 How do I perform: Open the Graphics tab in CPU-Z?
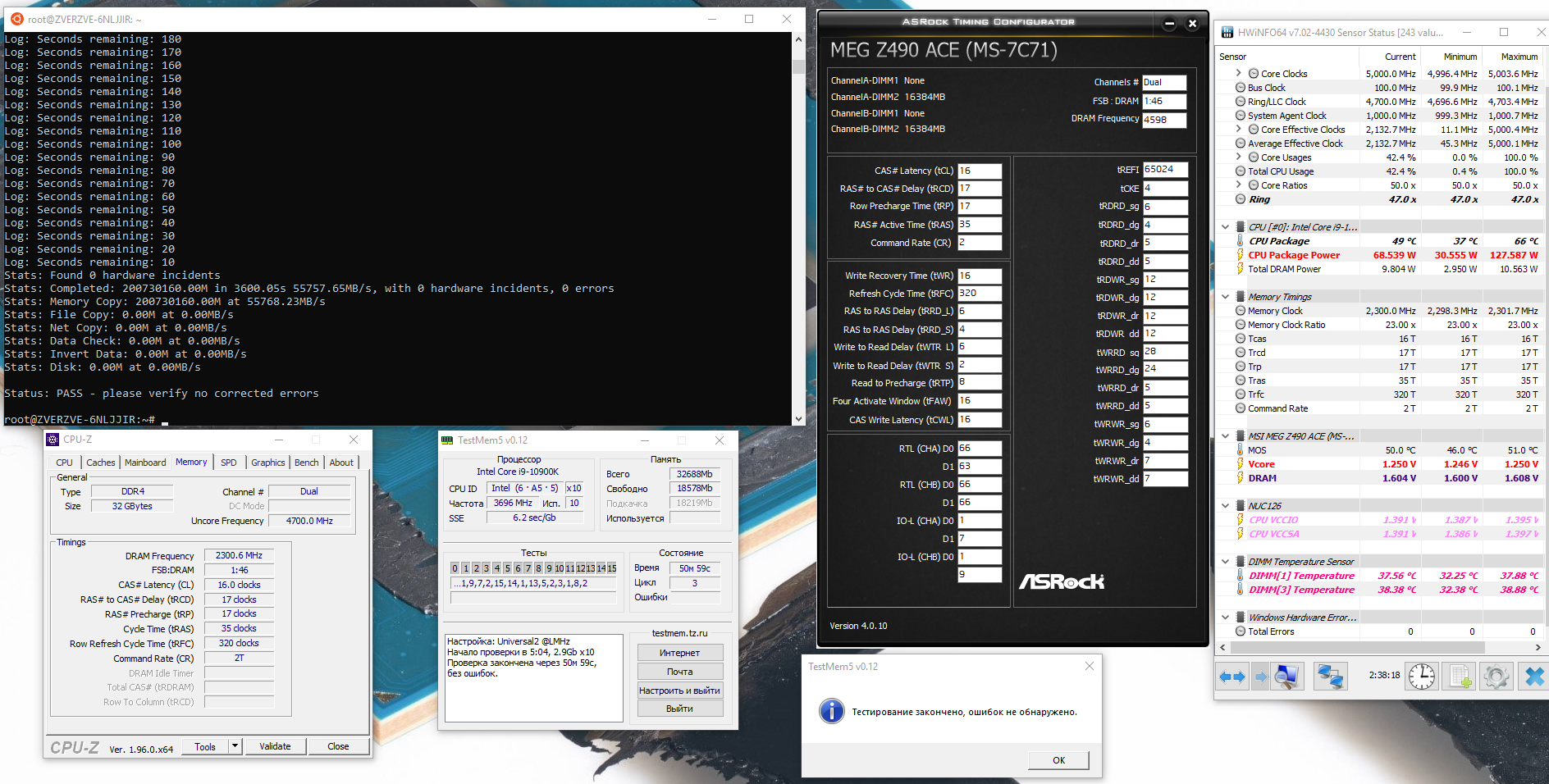click(268, 463)
